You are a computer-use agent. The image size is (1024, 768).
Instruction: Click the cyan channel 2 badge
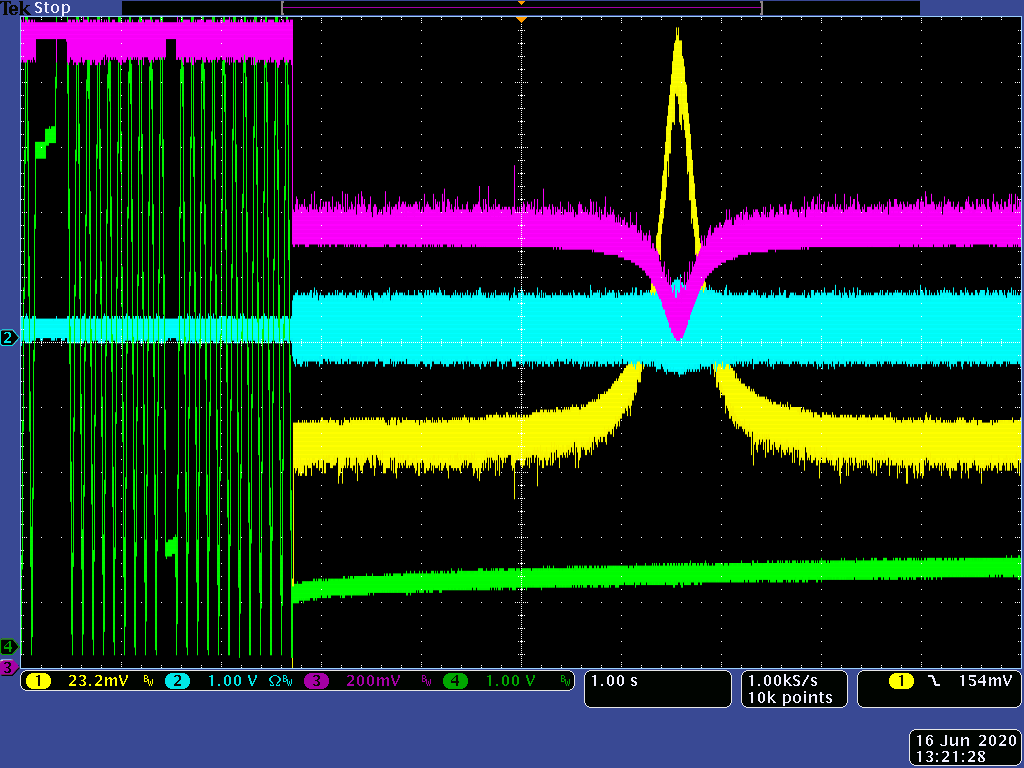(177, 681)
